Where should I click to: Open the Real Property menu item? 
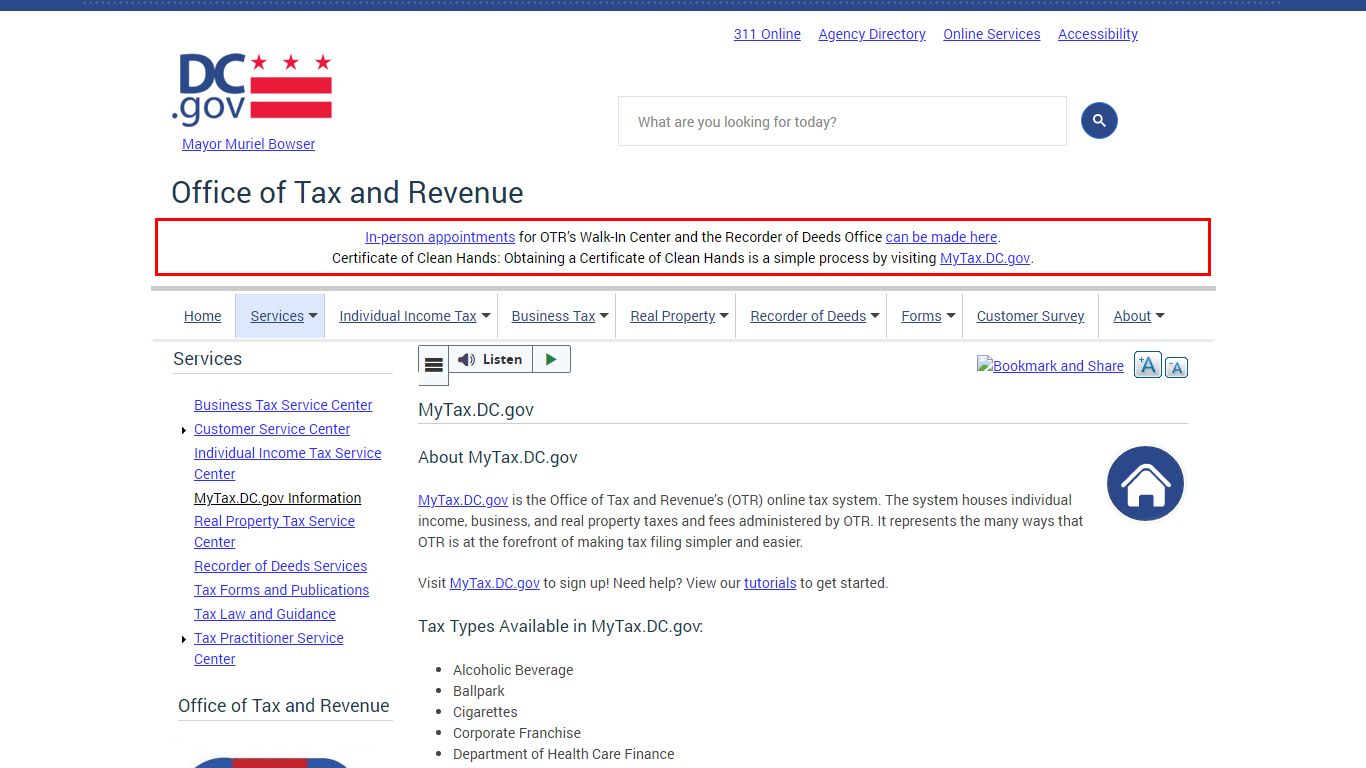pyautogui.click(x=673, y=316)
